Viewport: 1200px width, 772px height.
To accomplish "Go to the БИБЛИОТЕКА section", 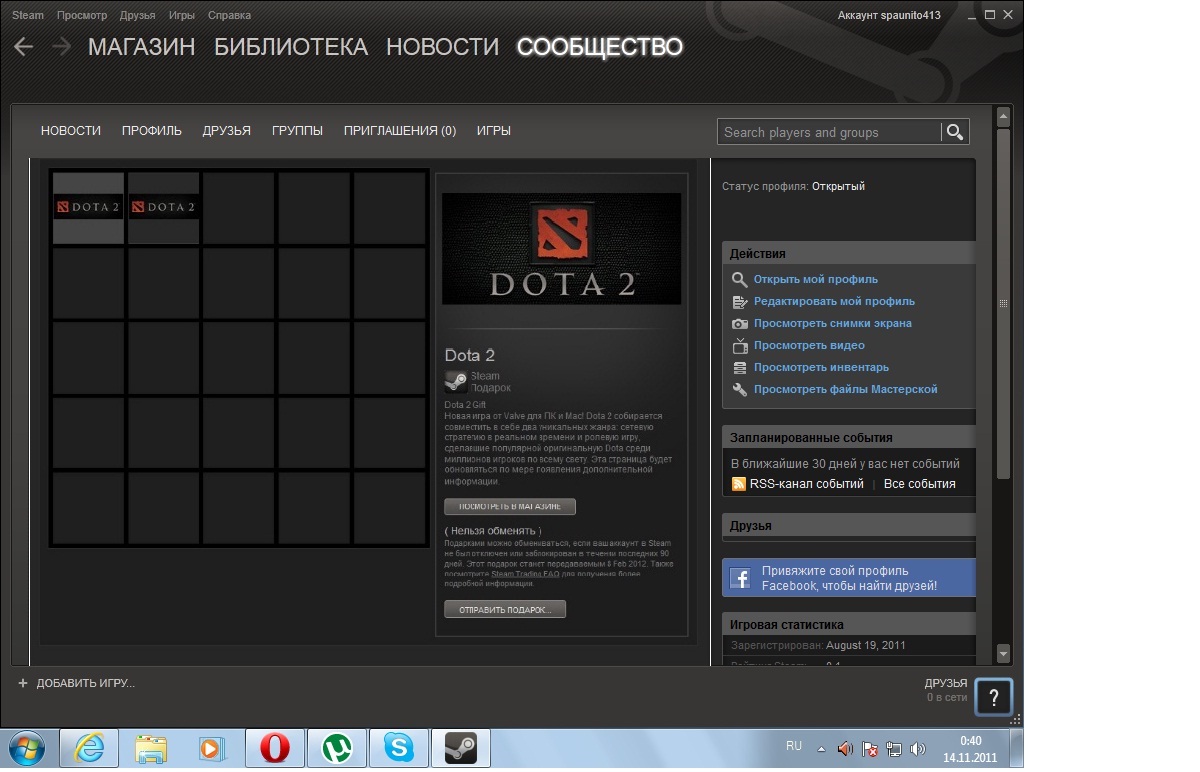I will pos(291,47).
